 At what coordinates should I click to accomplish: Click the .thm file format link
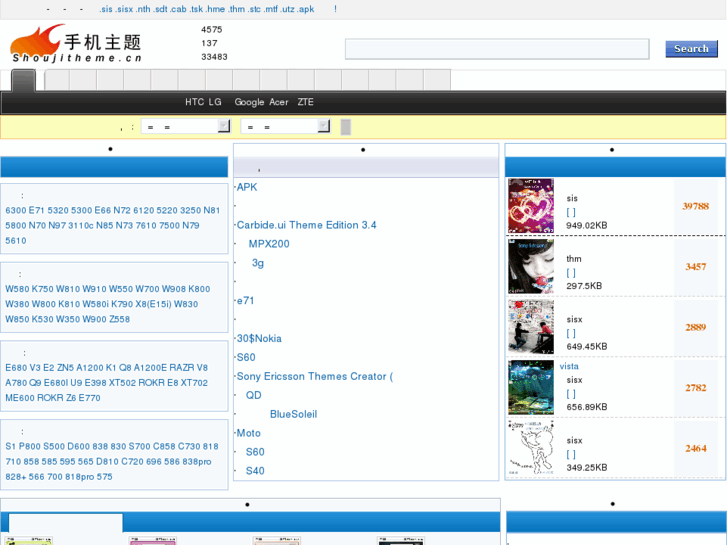point(237,9)
